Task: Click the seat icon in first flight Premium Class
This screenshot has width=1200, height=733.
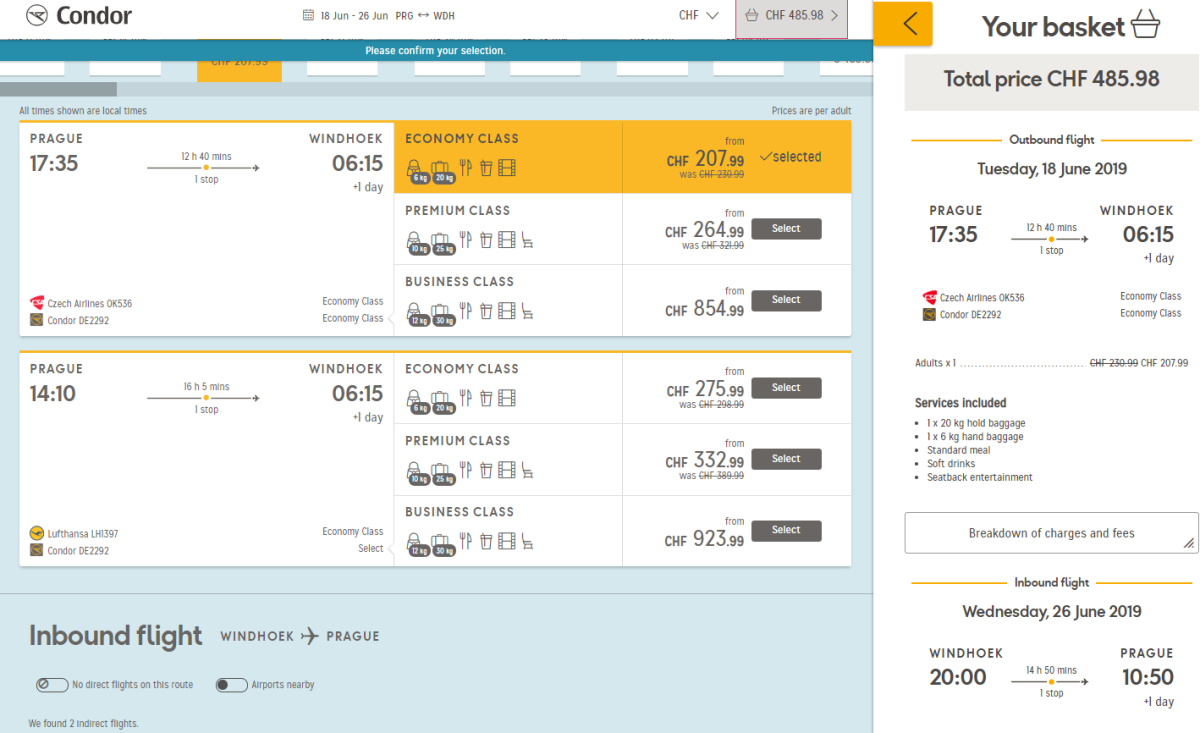Action: (x=528, y=241)
